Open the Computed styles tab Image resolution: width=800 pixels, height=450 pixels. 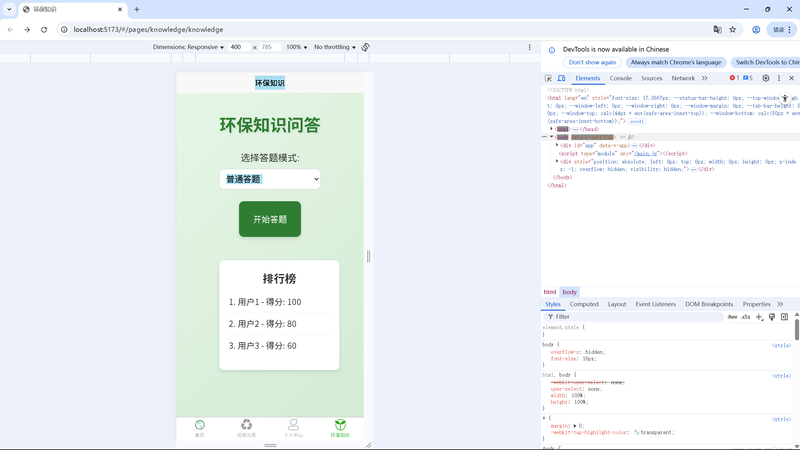click(584, 304)
